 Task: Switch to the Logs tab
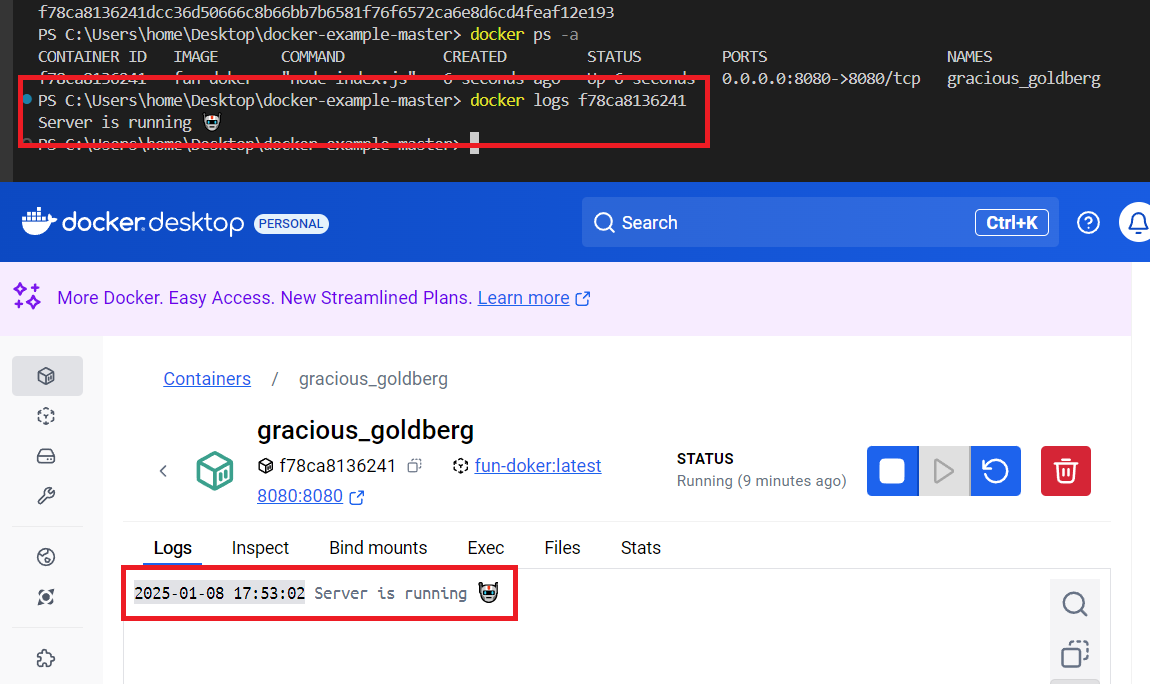[x=172, y=548]
